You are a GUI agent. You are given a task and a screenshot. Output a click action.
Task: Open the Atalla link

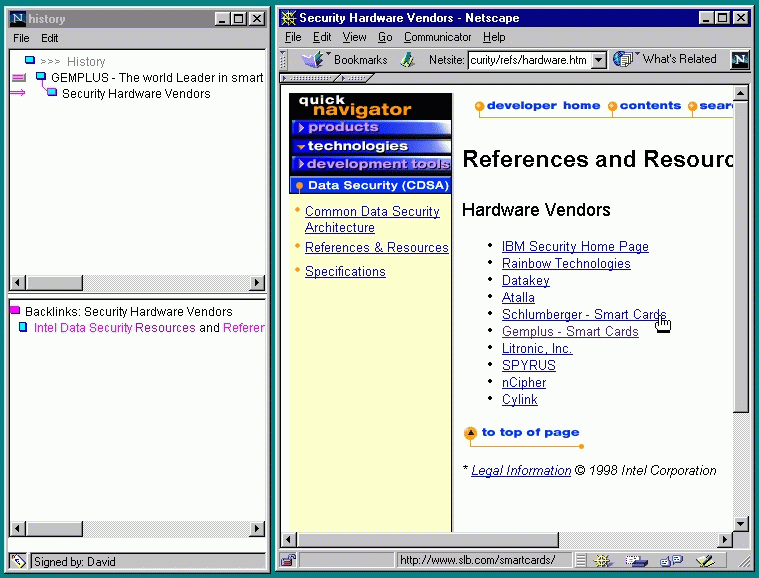coord(518,297)
